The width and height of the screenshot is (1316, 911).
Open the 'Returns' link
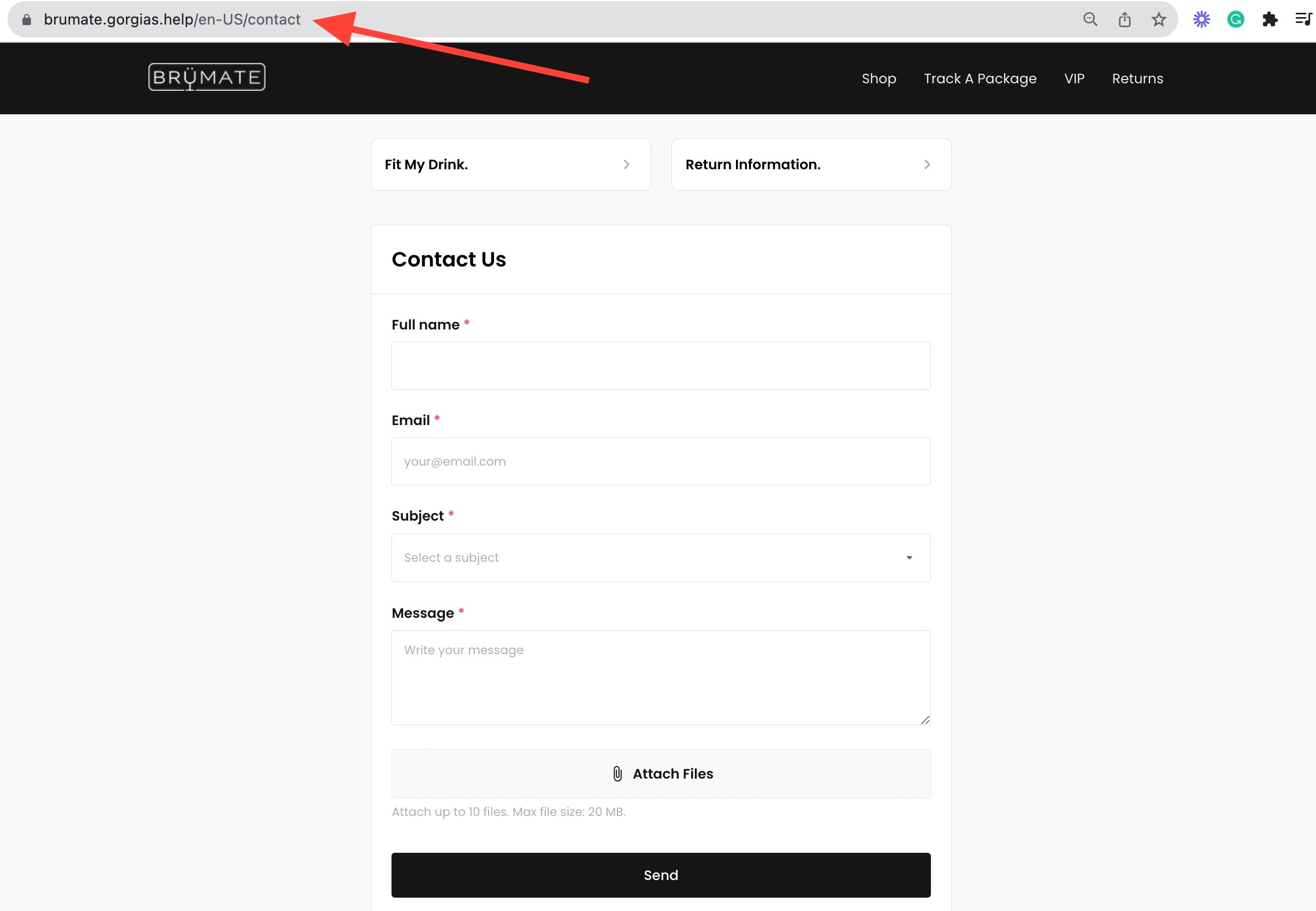tap(1137, 78)
